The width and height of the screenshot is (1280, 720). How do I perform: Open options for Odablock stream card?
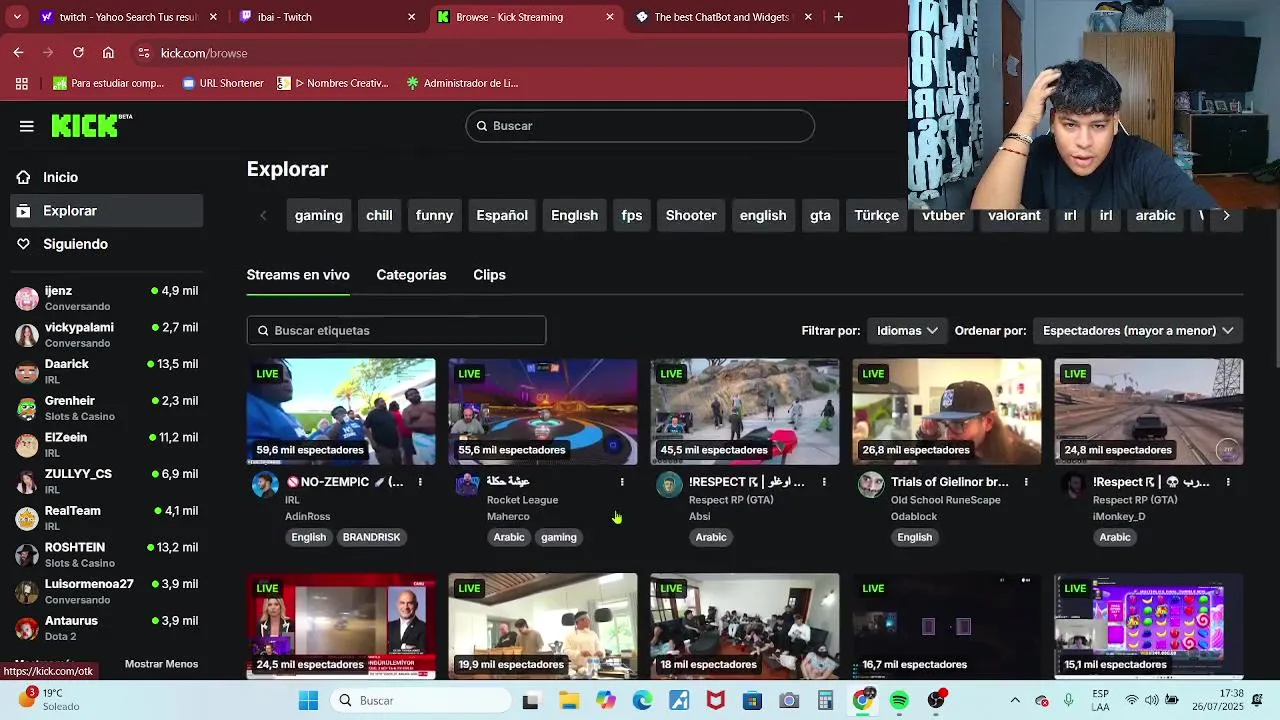1026,482
